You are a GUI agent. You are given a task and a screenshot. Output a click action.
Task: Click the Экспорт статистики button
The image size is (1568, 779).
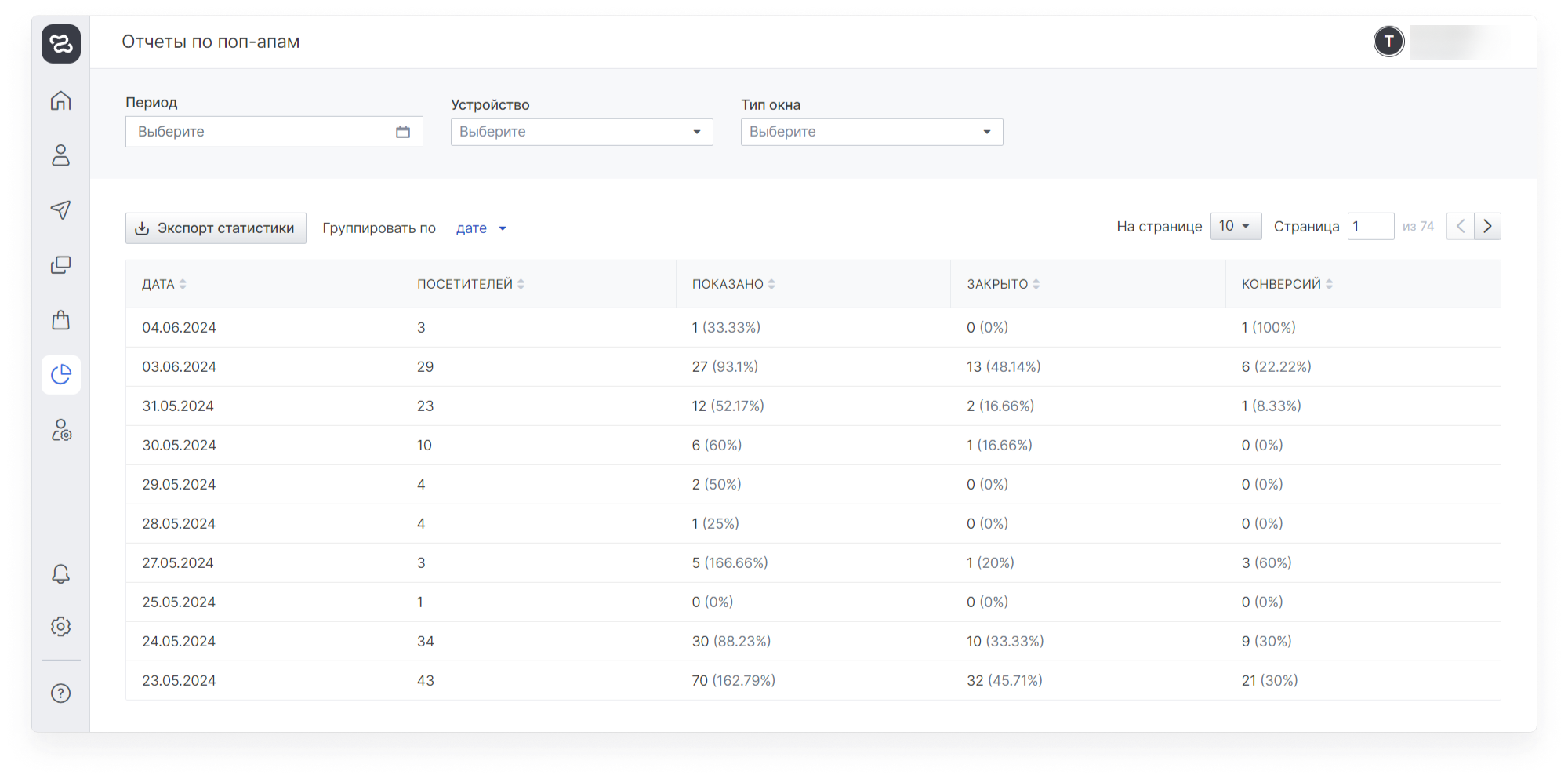(x=216, y=228)
